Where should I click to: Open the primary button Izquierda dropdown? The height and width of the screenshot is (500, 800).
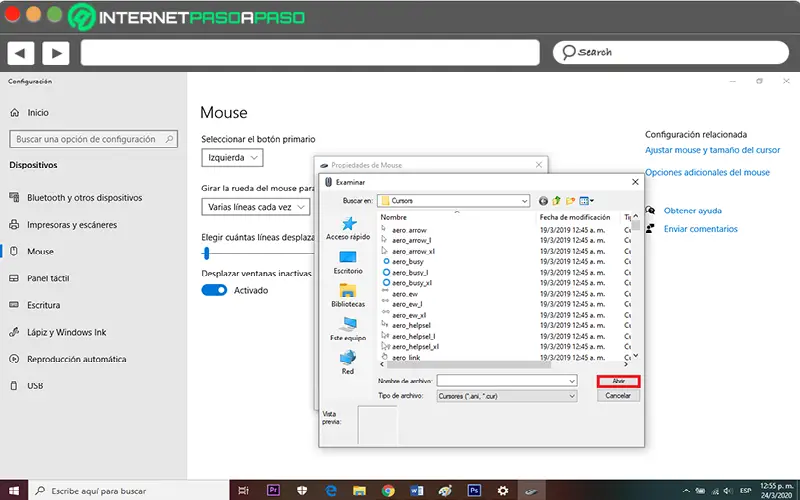pyautogui.click(x=232, y=158)
